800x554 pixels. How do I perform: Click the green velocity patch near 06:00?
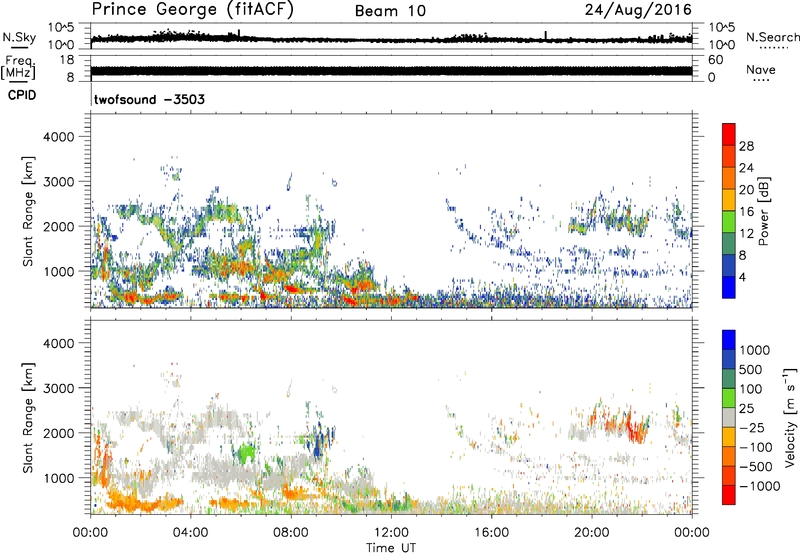(247, 451)
